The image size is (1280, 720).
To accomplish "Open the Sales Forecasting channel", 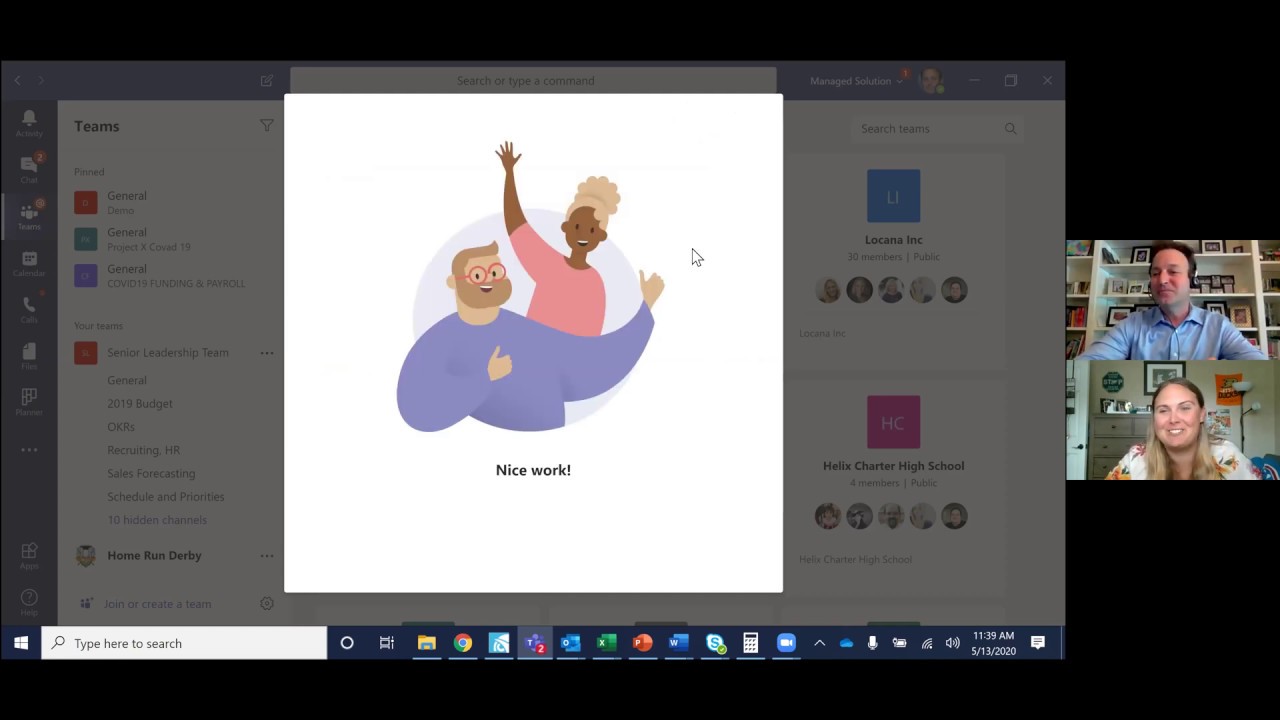I will [151, 473].
